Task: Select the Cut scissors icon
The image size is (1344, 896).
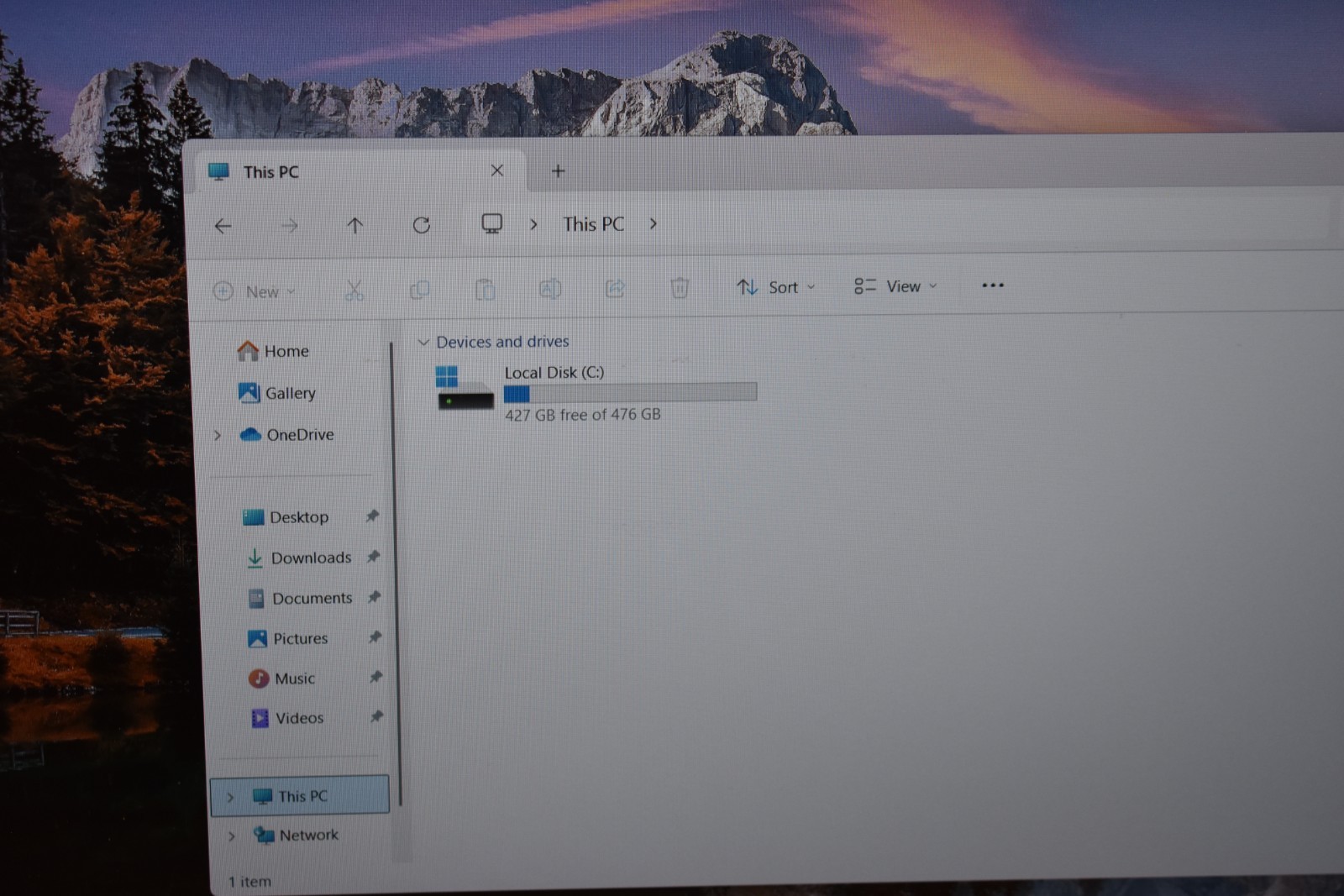Action: click(354, 291)
